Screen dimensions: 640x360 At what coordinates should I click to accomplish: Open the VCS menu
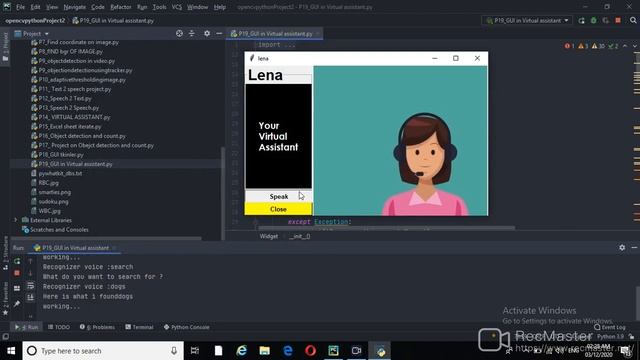coord(177,7)
